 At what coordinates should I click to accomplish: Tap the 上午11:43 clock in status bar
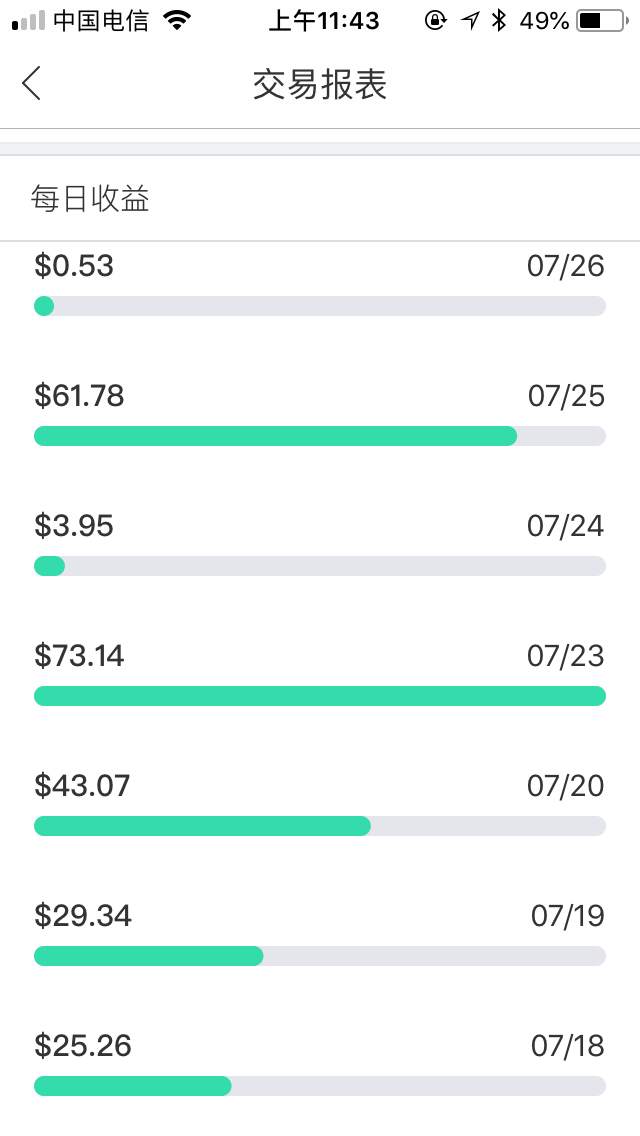pos(324,21)
